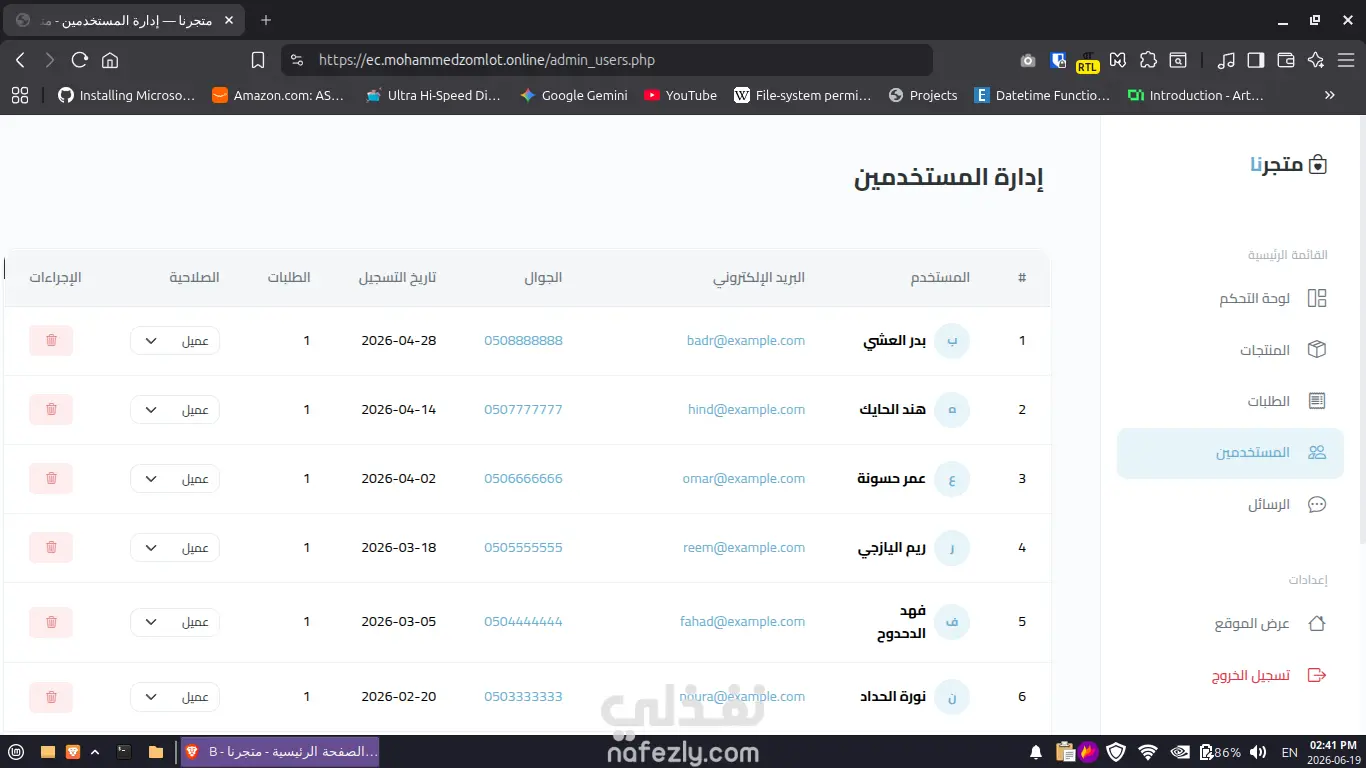Open عرض الموقع in the sidebar
Image resolution: width=1366 pixels, height=768 pixels.
(x=1230, y=624)
